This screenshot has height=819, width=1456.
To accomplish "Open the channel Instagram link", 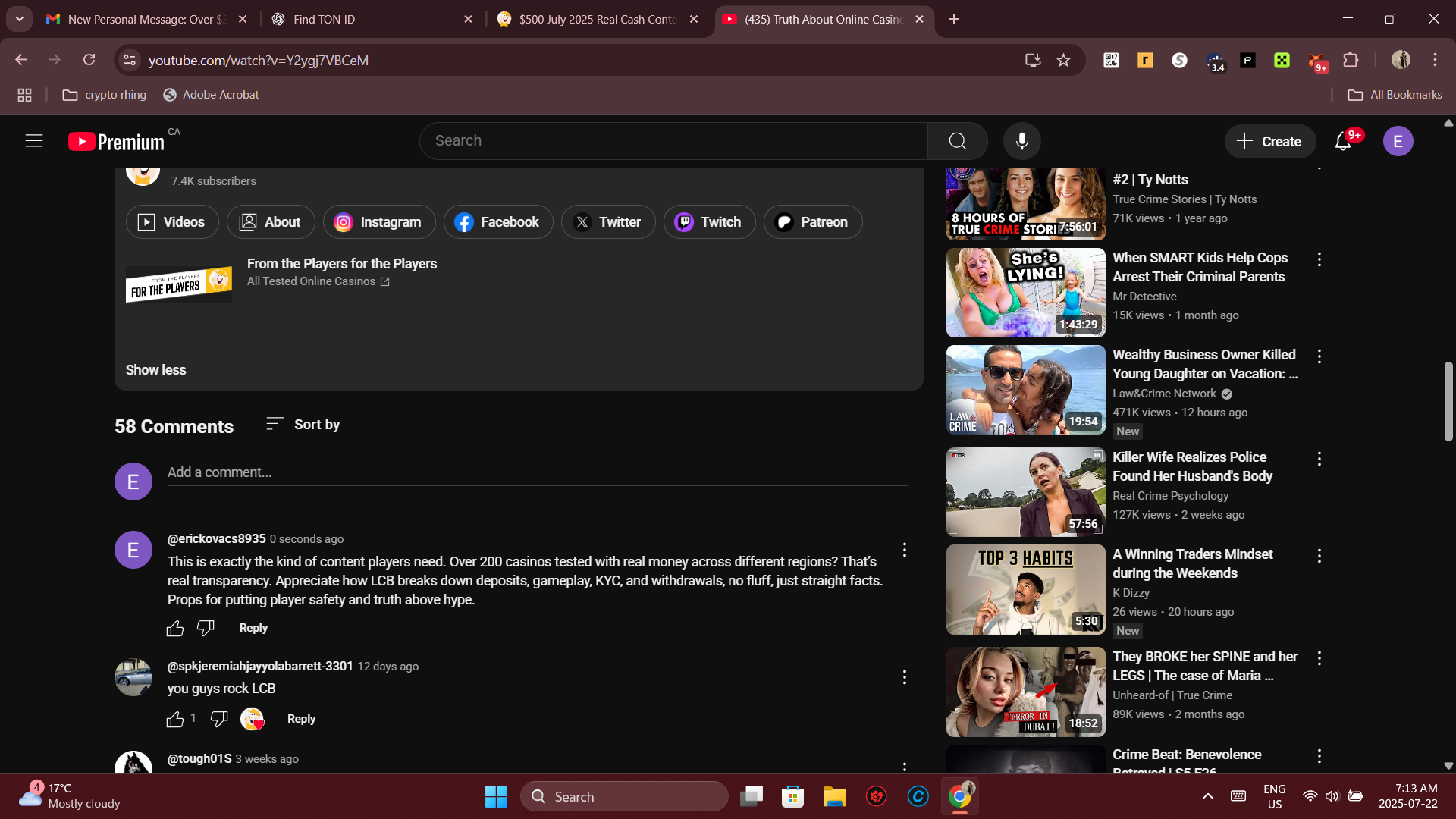I will pos(379,222).
